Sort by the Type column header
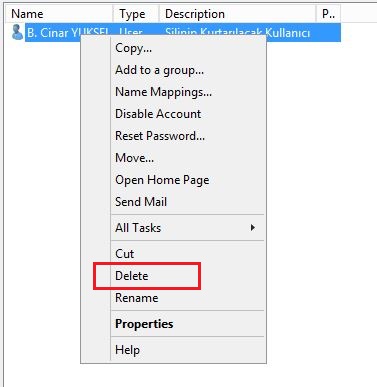Viewport: 377px width, 387px height. click(136, 14)
